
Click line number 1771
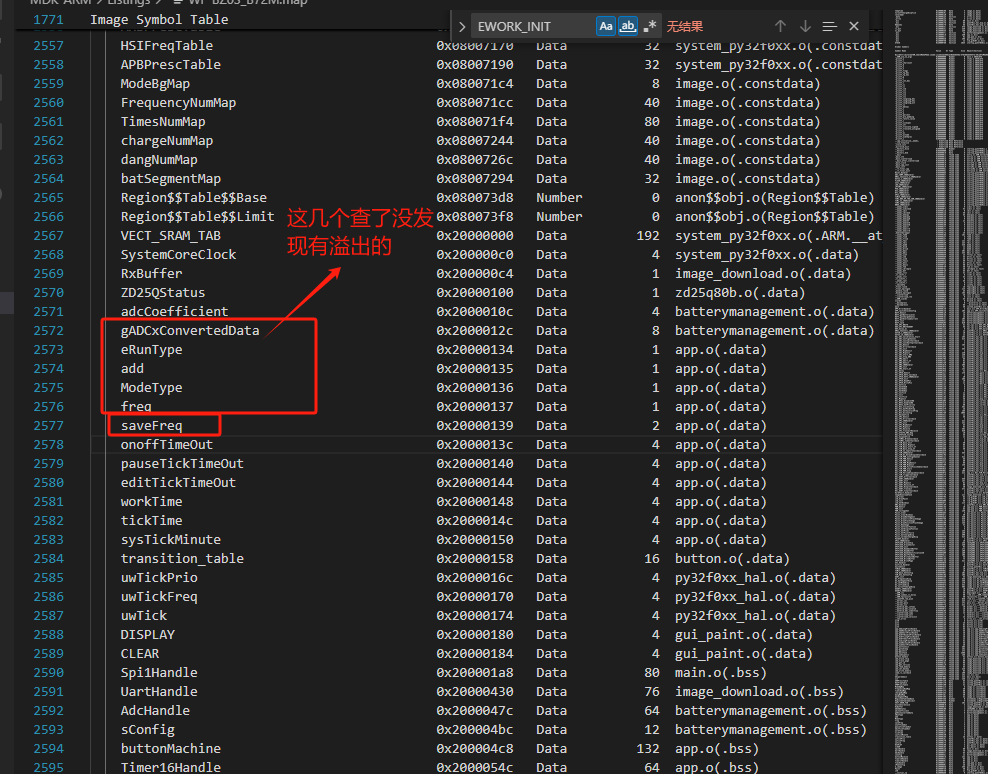tap(49, 20)
